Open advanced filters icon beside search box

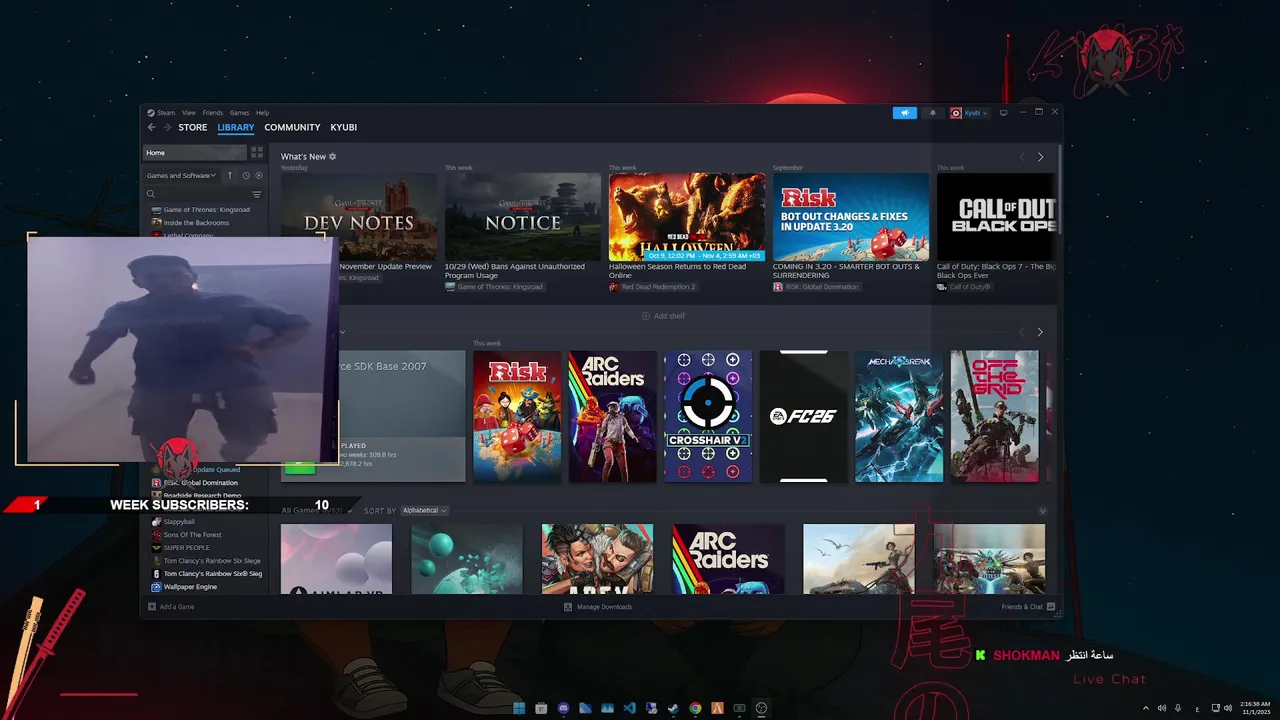(x=257, y=195)
